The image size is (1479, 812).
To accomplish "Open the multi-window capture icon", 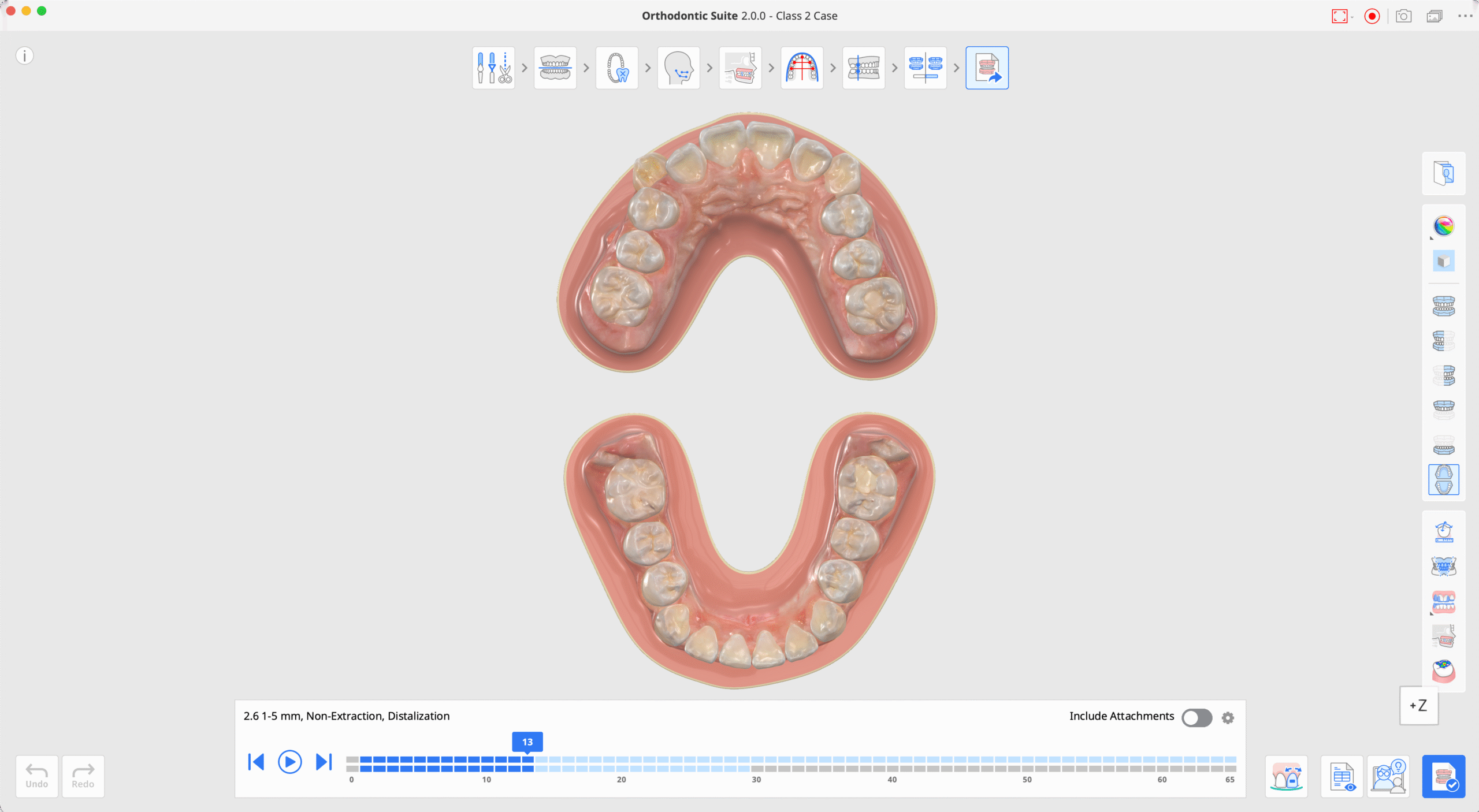I will [1435, 16].
